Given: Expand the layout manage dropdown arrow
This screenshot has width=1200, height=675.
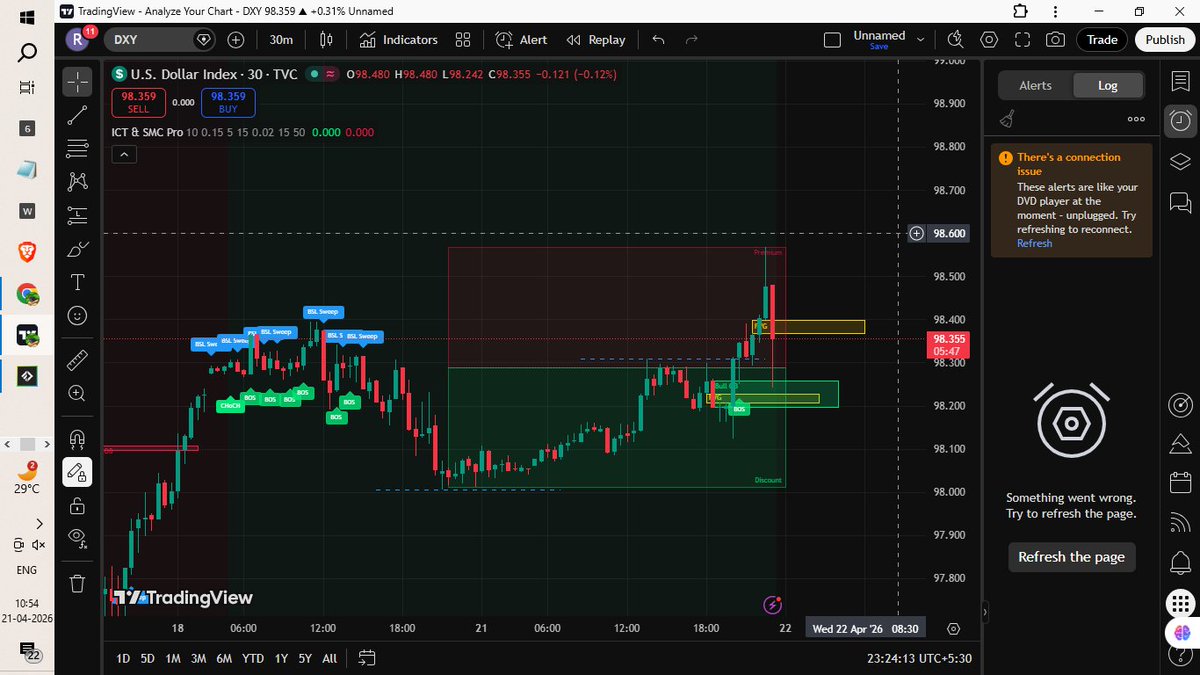Looking at the screenshot, I should pos(922,40).
